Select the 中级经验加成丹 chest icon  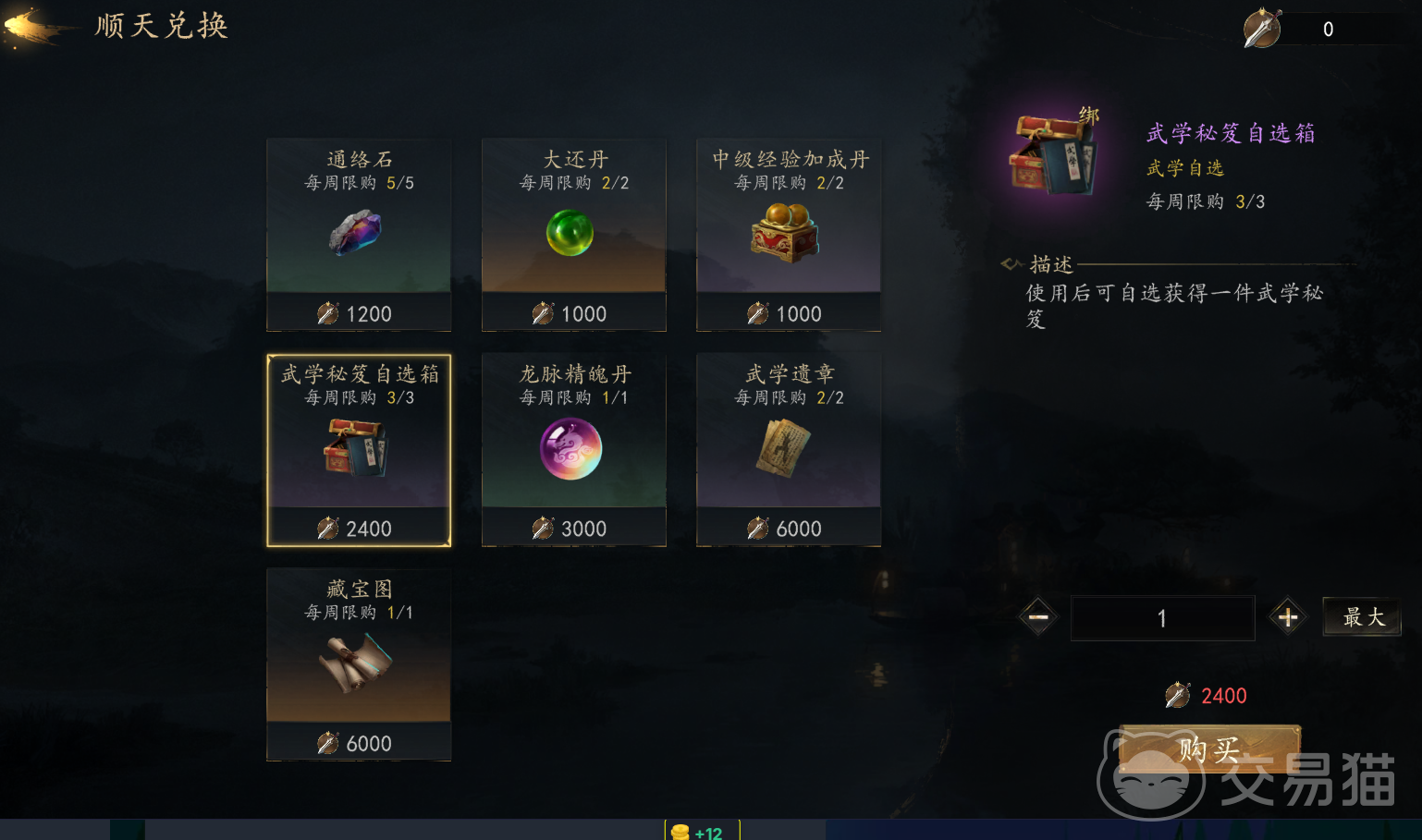[x=785, y=232]
